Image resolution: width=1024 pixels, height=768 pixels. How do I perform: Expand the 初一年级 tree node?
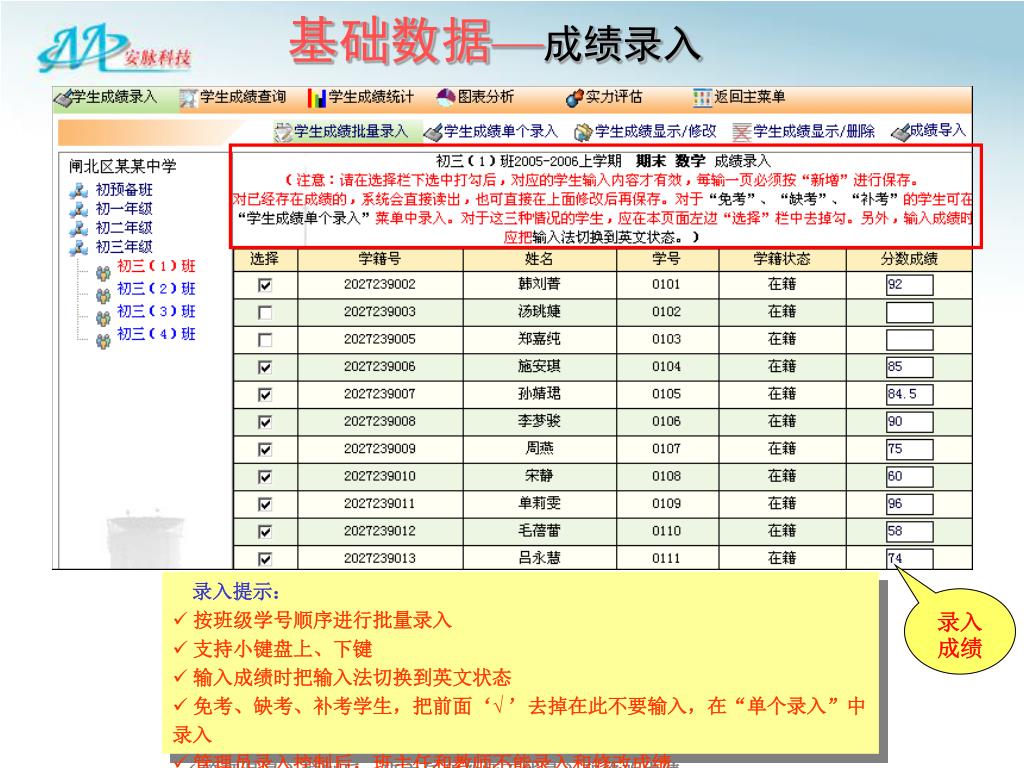[x=123, y=208]
